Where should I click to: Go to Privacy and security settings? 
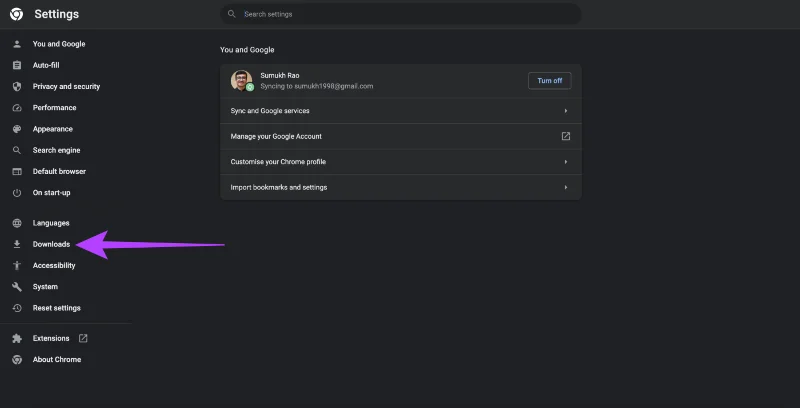pos(66,87)
